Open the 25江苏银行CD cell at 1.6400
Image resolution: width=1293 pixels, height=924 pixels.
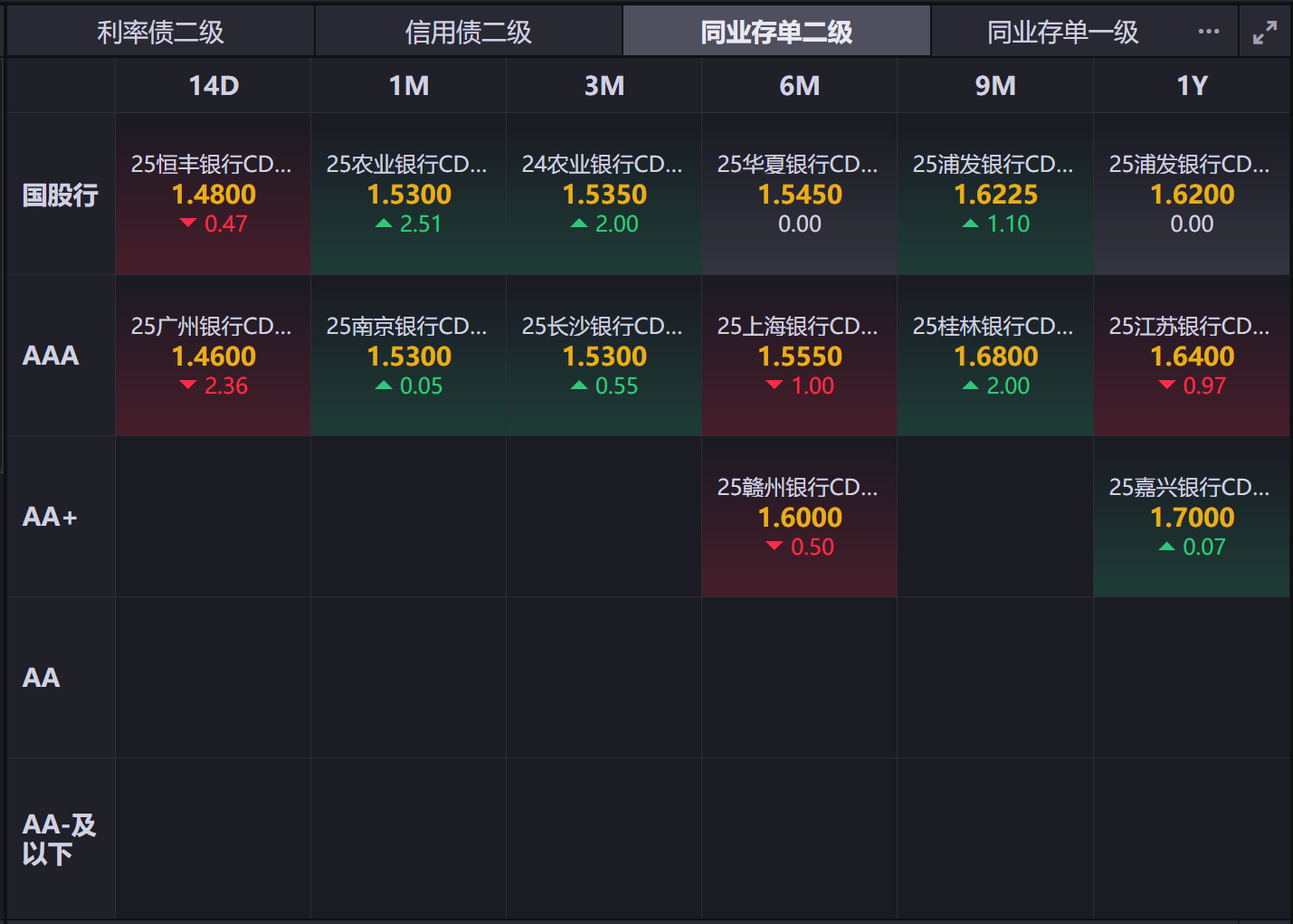pos(1192,356)
